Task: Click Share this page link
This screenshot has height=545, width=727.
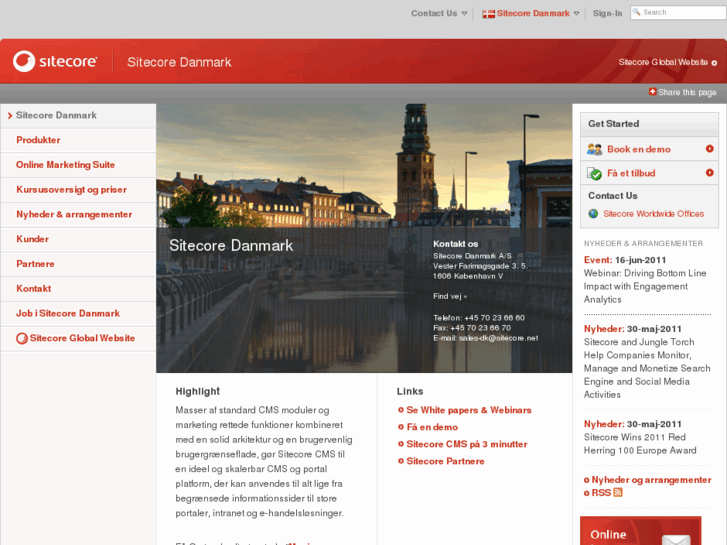Action: click(687, 92)
